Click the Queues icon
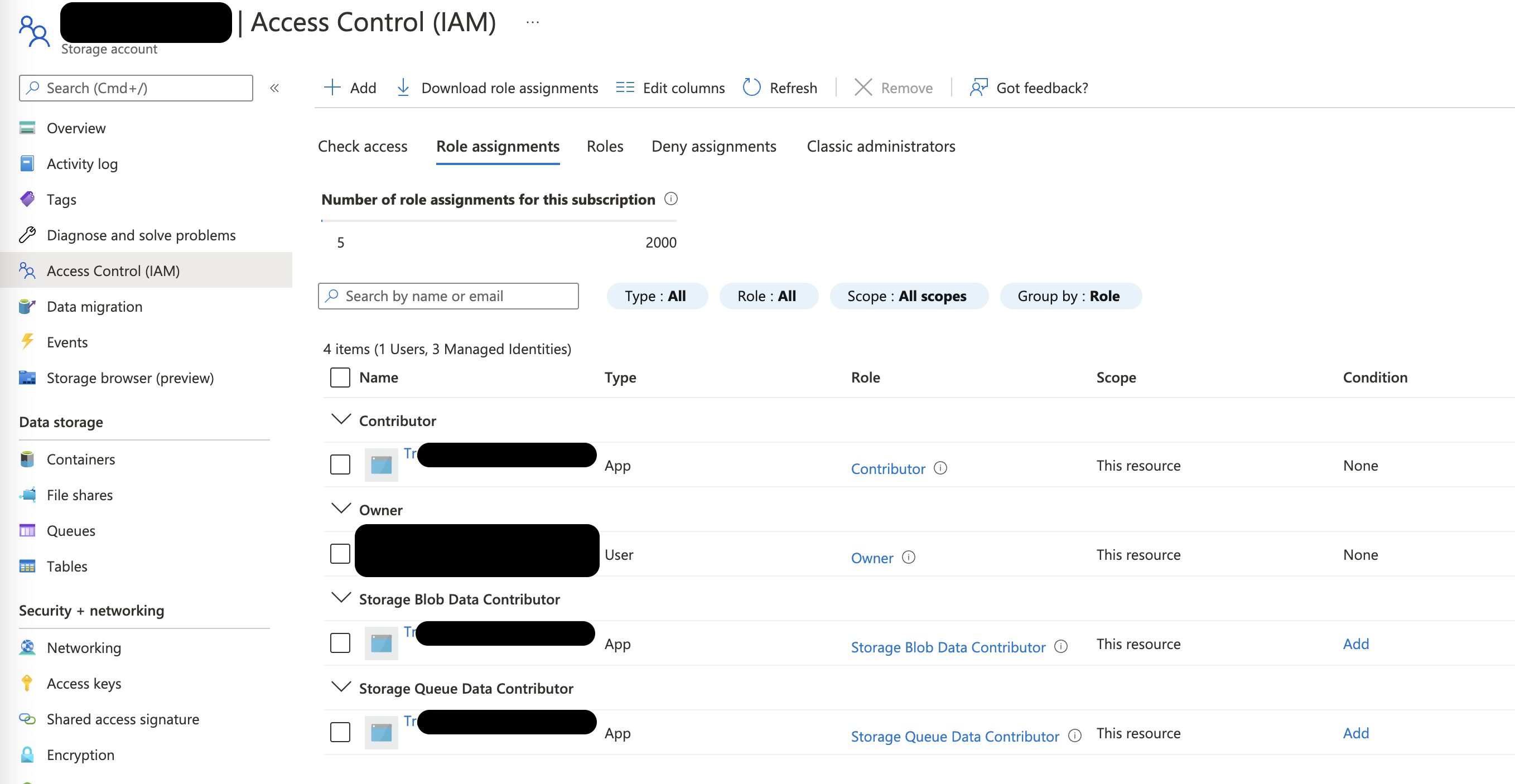 (27, 531)
